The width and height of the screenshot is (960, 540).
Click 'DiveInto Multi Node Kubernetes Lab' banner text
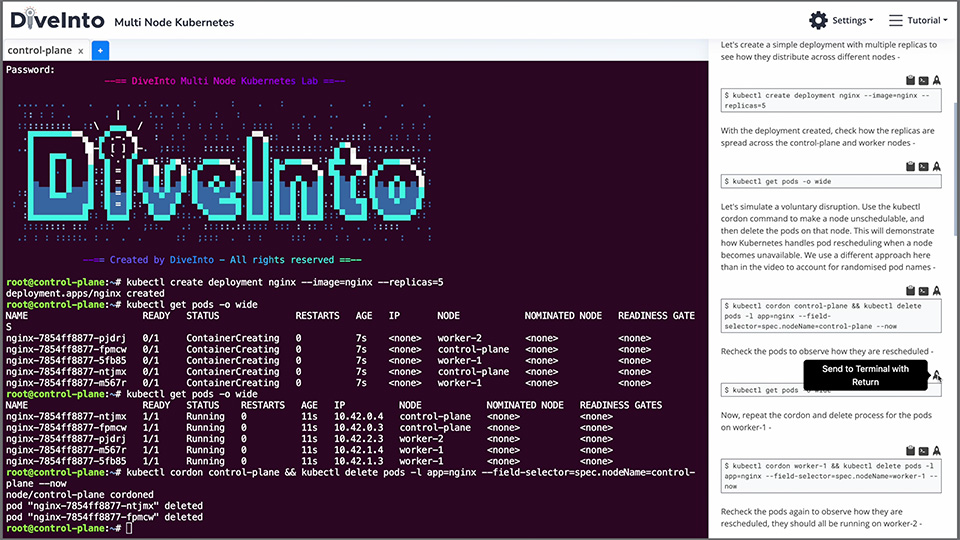tap(225, 81)
